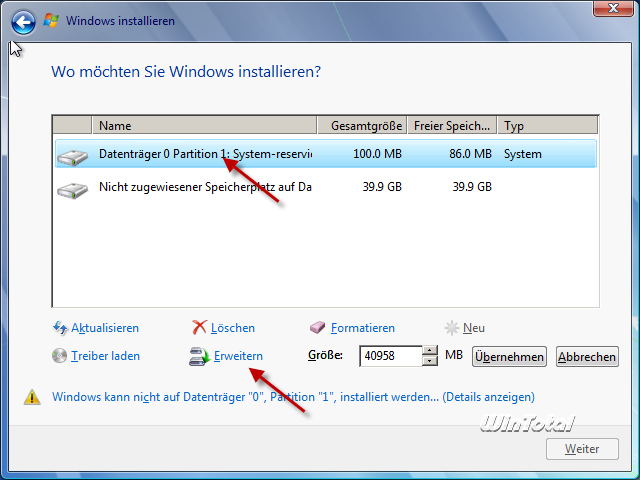
Task: Click the star icon beside Neu
Action: (452, 328)
